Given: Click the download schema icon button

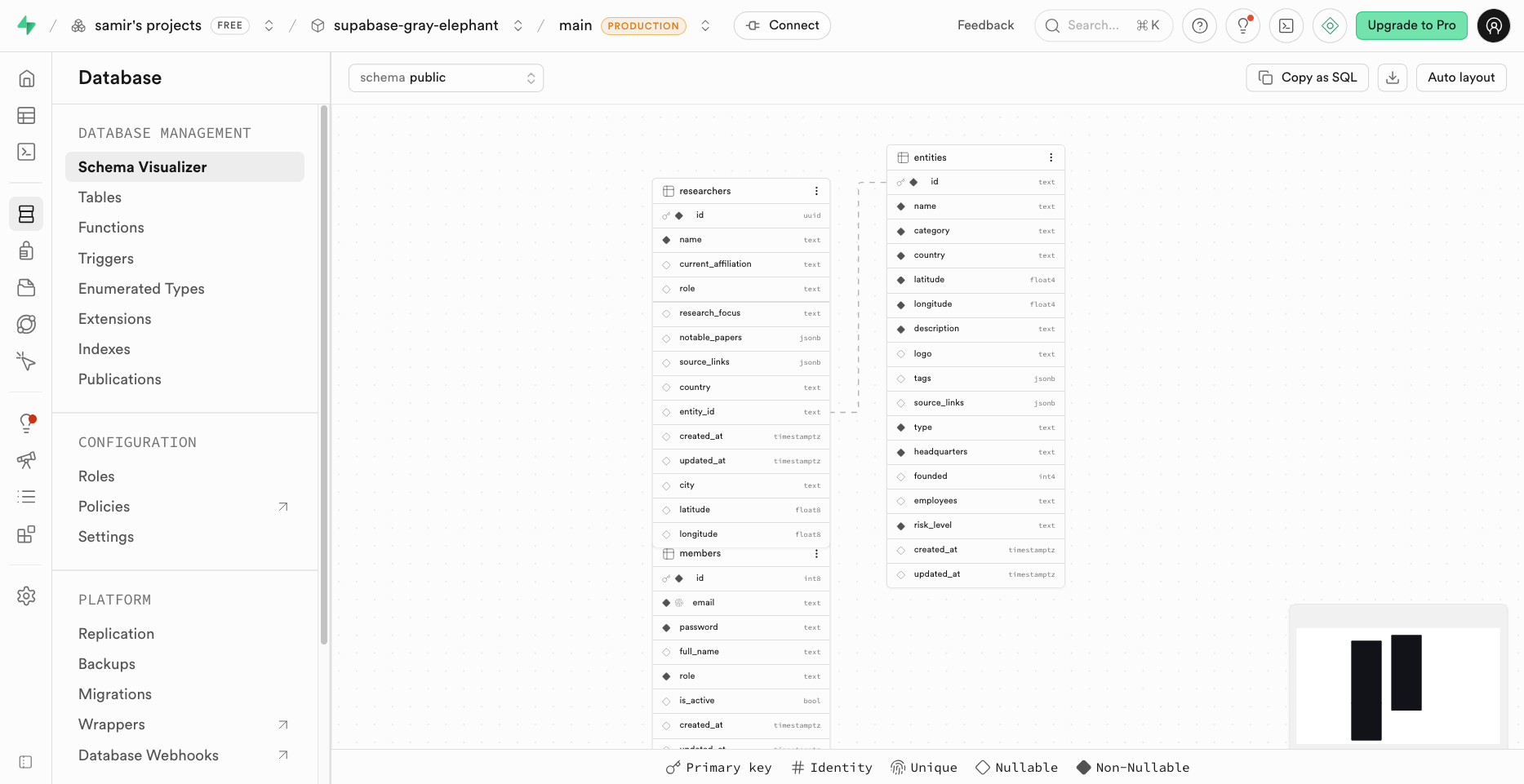Looking at the screenshot, I should 1393,78.
